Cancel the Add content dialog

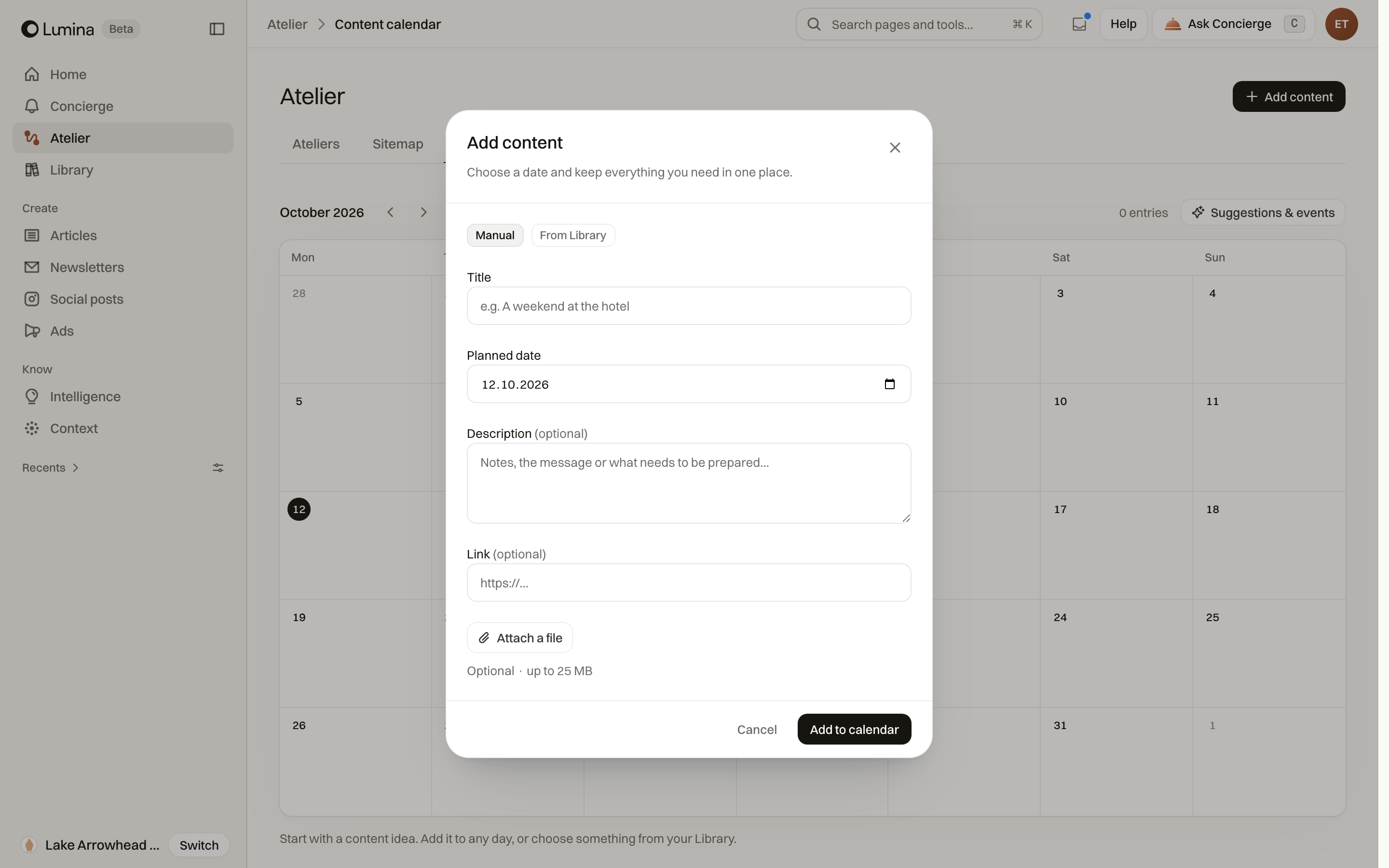757,729
